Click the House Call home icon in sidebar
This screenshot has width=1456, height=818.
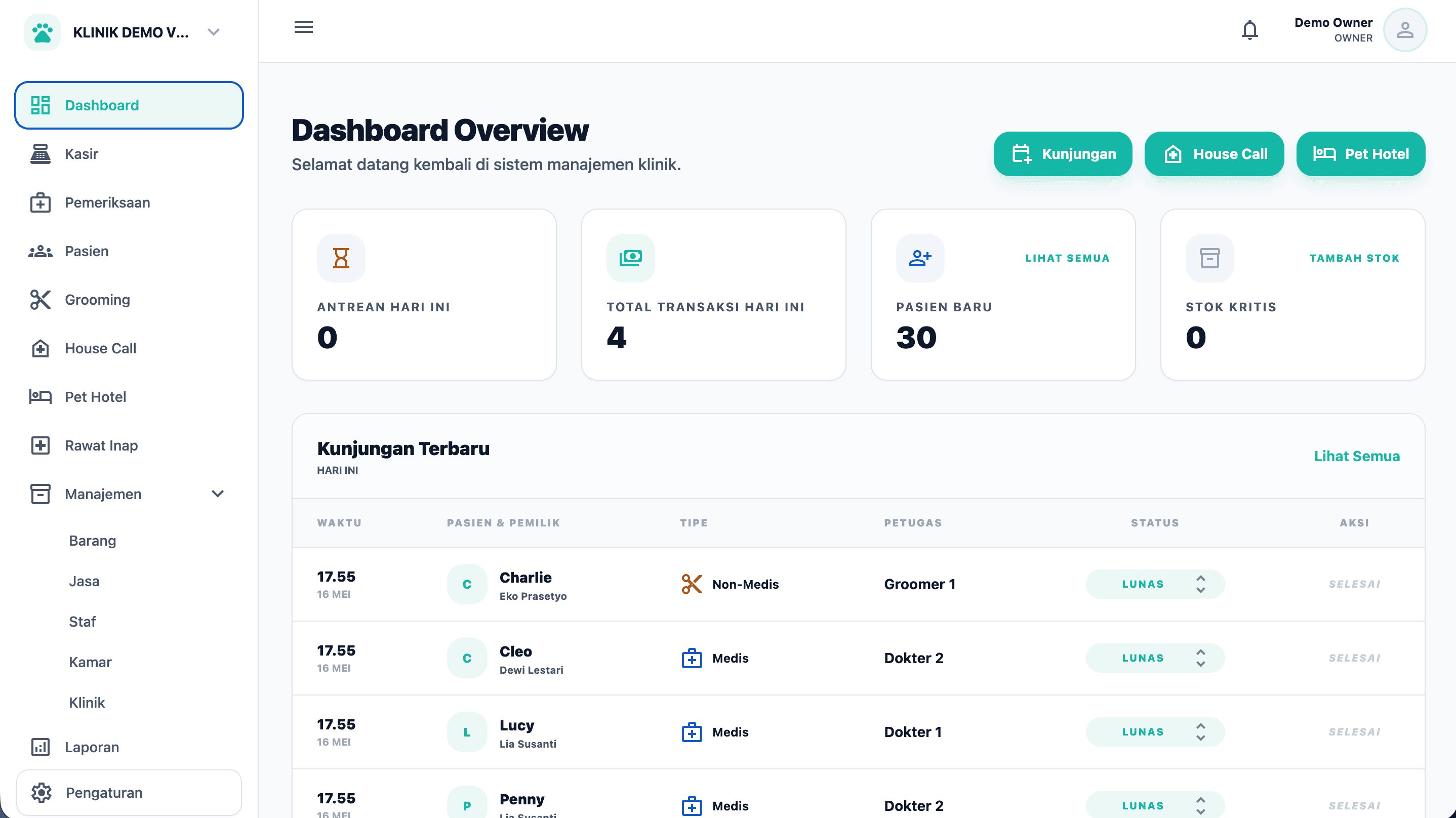[40, 348]
